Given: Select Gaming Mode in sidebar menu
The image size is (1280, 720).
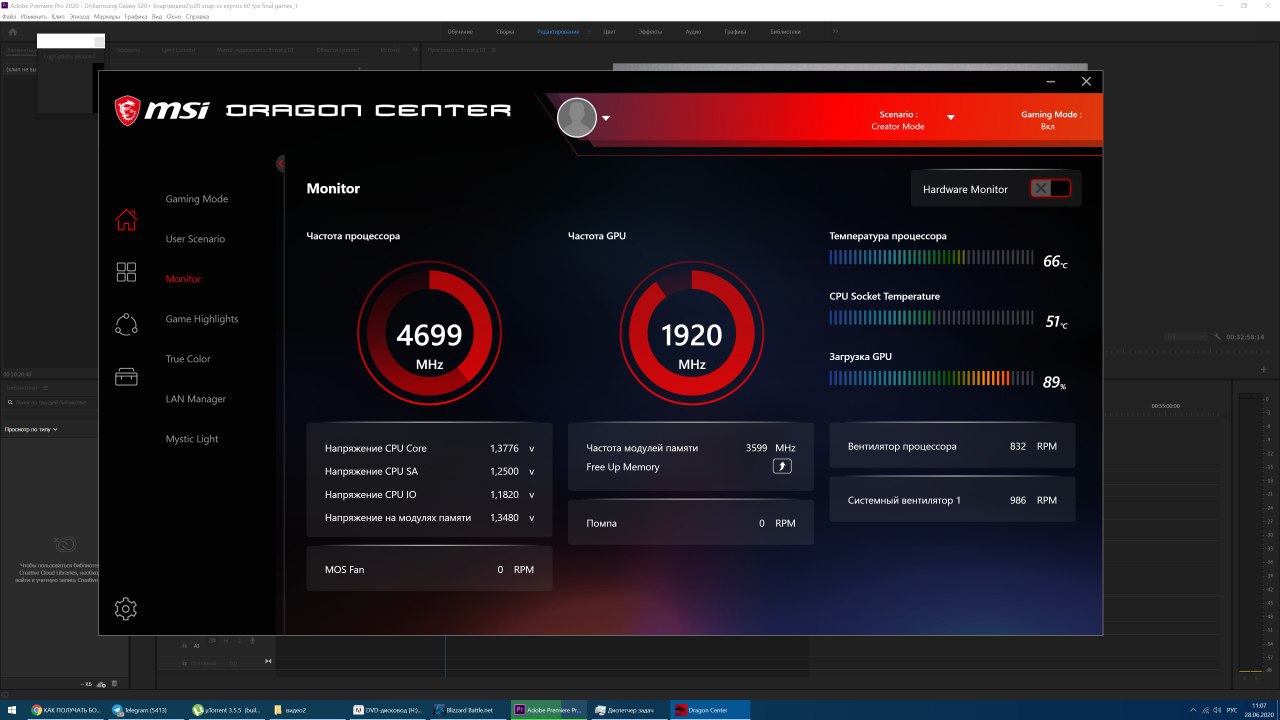Looking at the screenshot, I should click(197, 199).
